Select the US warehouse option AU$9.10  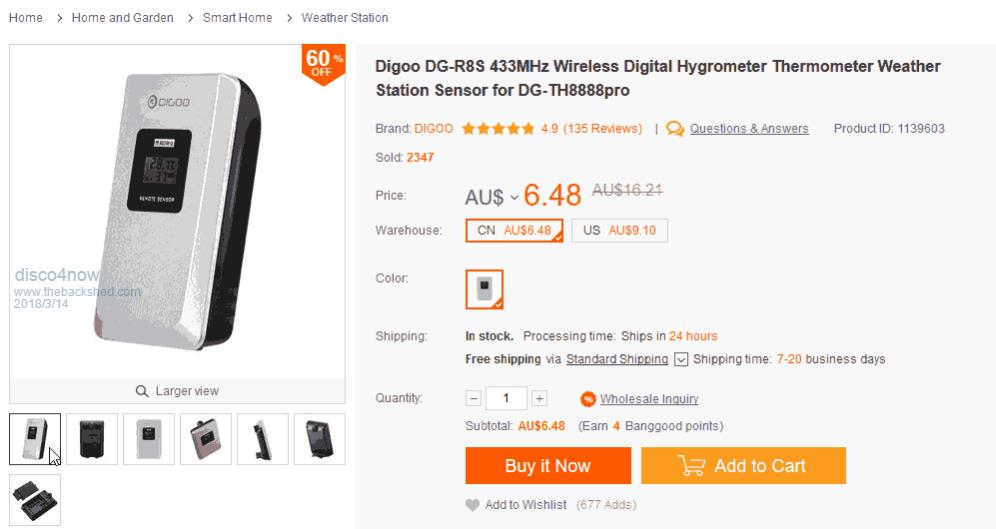click(619, 231)
